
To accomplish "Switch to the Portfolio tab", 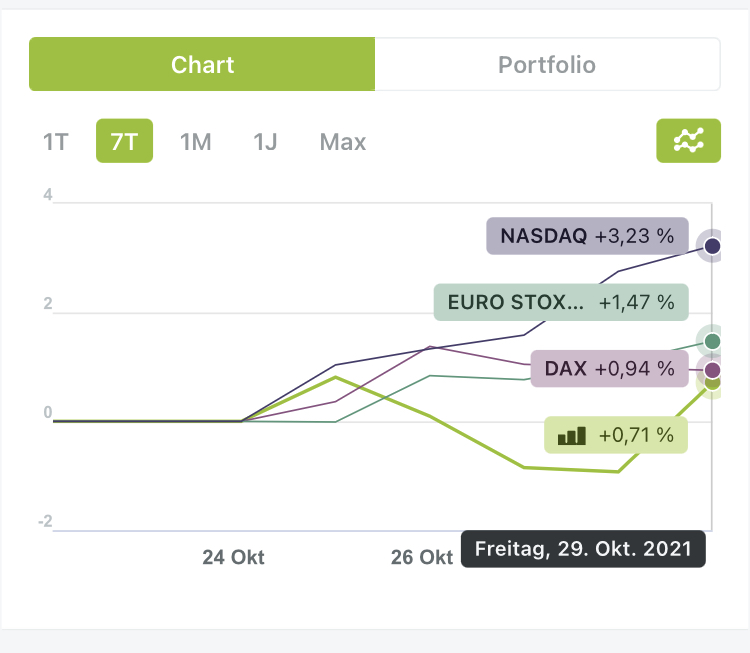I will pos(547,65).
